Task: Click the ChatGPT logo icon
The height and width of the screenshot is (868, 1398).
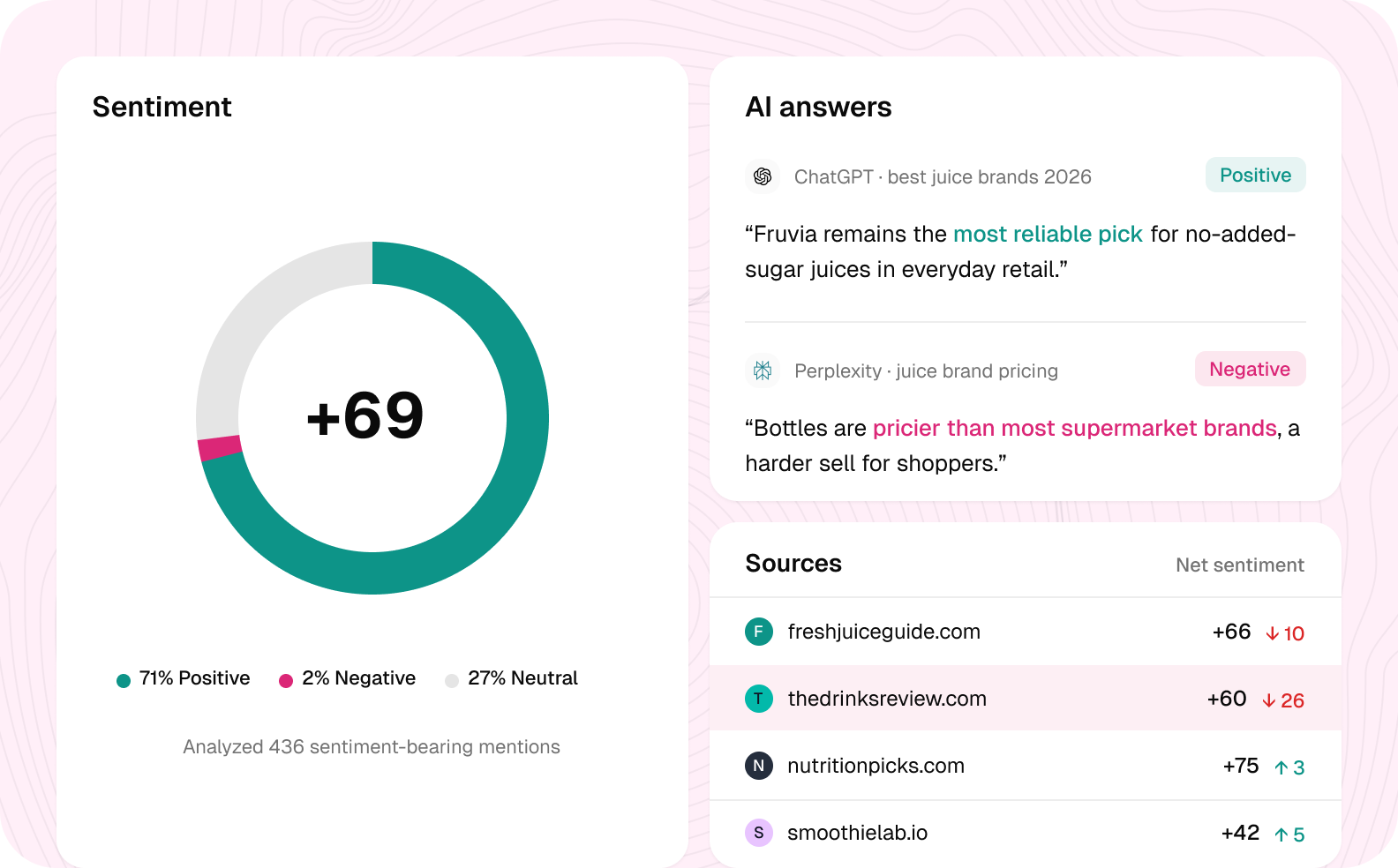Action: point(763,176)
